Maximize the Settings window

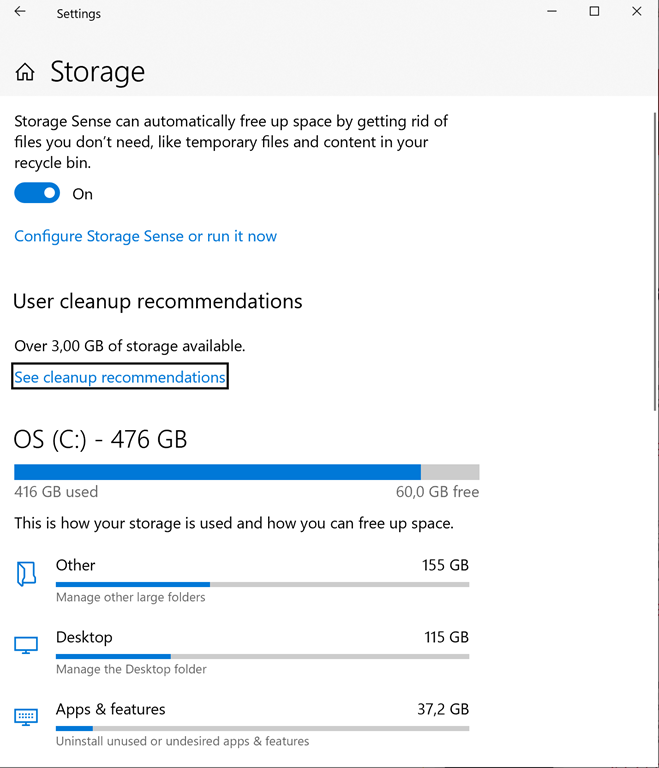594,13
